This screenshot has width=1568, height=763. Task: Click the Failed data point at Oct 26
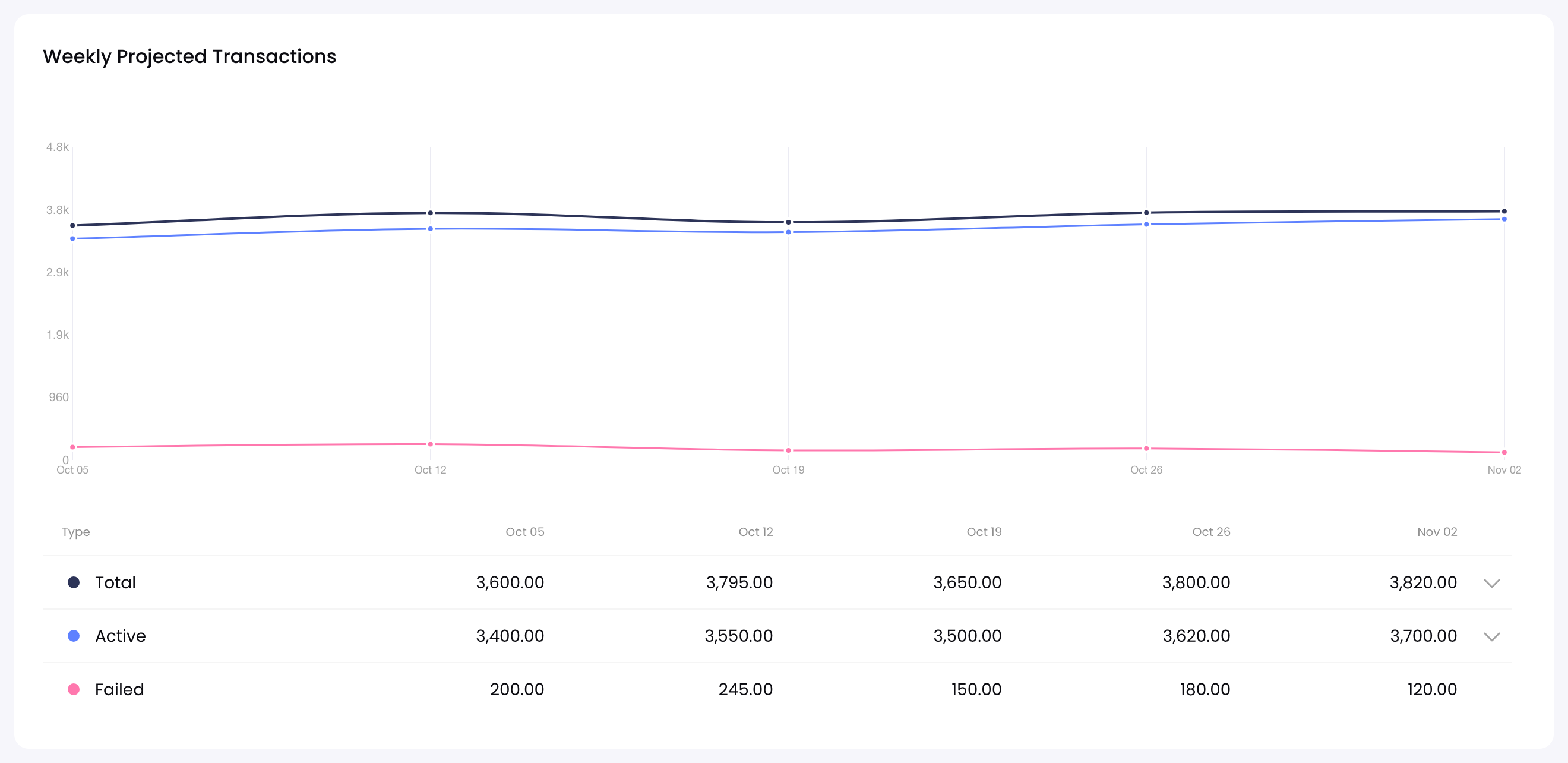click(1146, 449)
